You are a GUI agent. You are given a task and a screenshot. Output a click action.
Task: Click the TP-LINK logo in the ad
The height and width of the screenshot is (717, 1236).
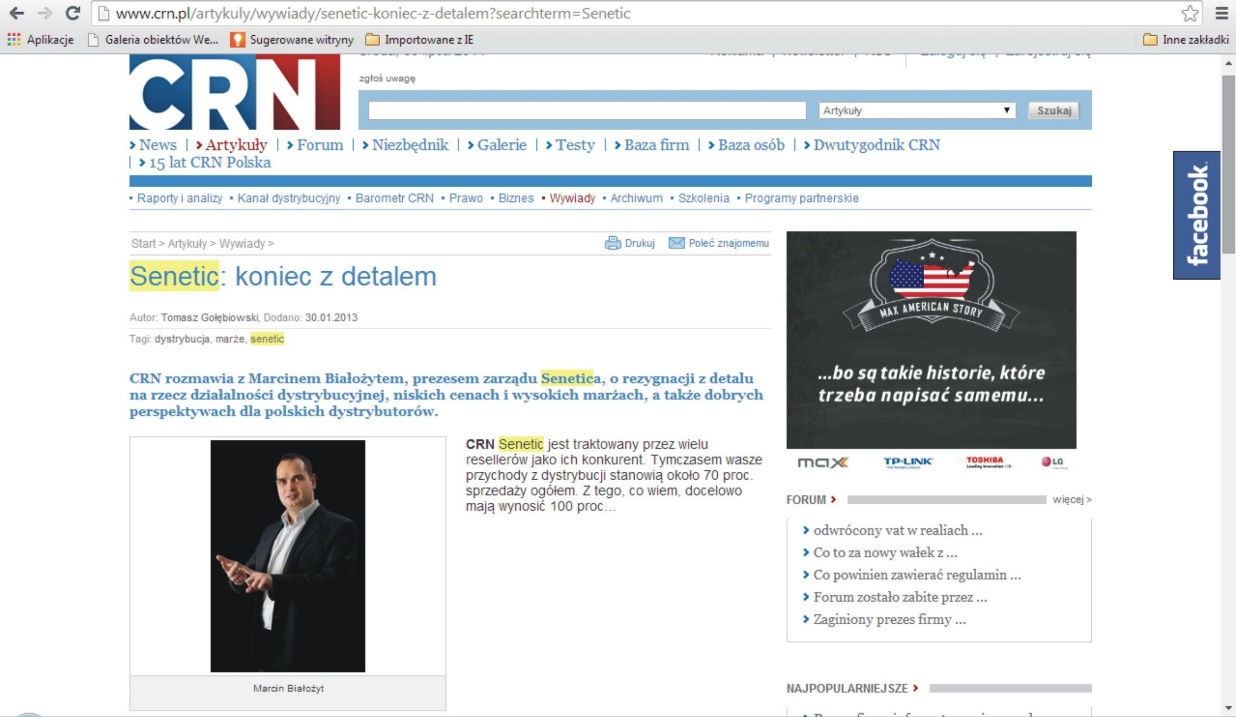[x=908, y=462]
